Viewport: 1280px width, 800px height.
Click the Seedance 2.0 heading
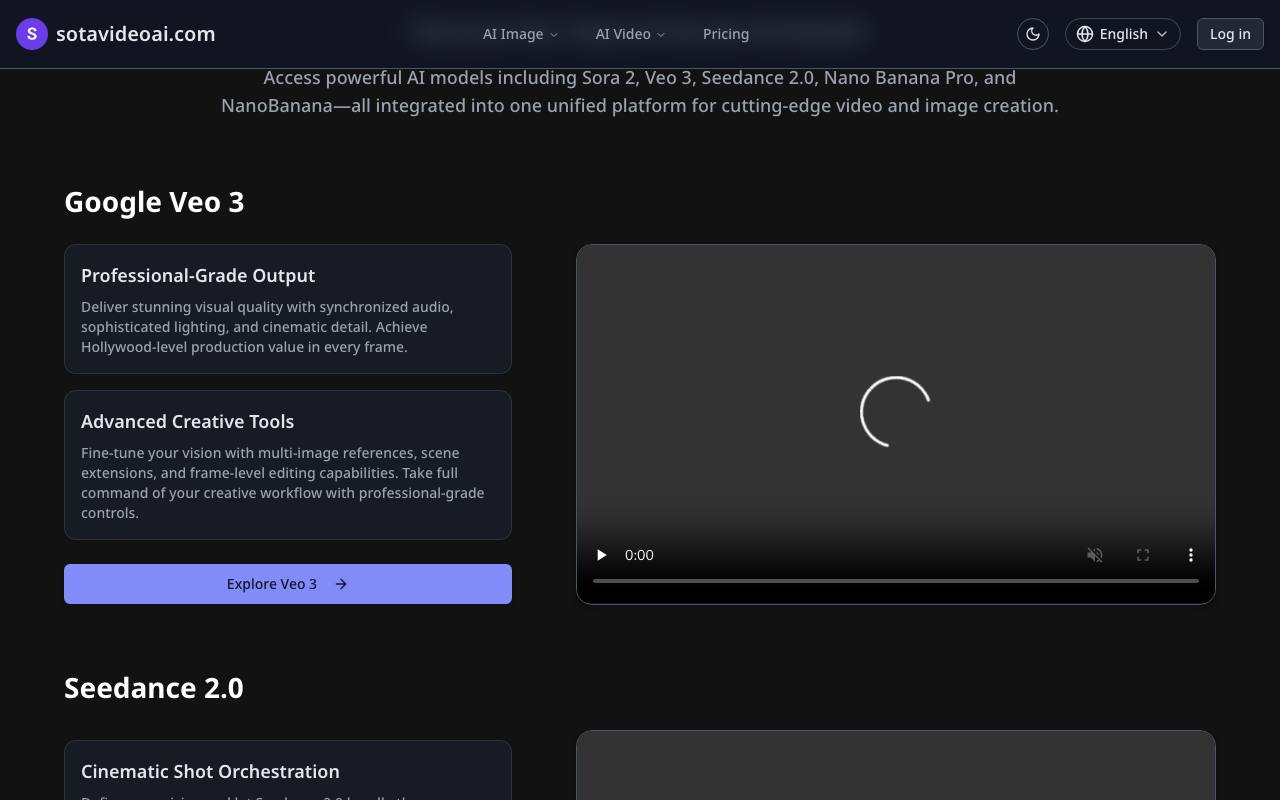click(x=154, y=688)
